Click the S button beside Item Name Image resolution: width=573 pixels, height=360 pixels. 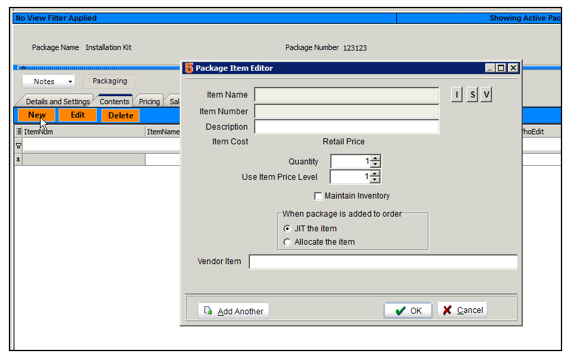(472, 95)
